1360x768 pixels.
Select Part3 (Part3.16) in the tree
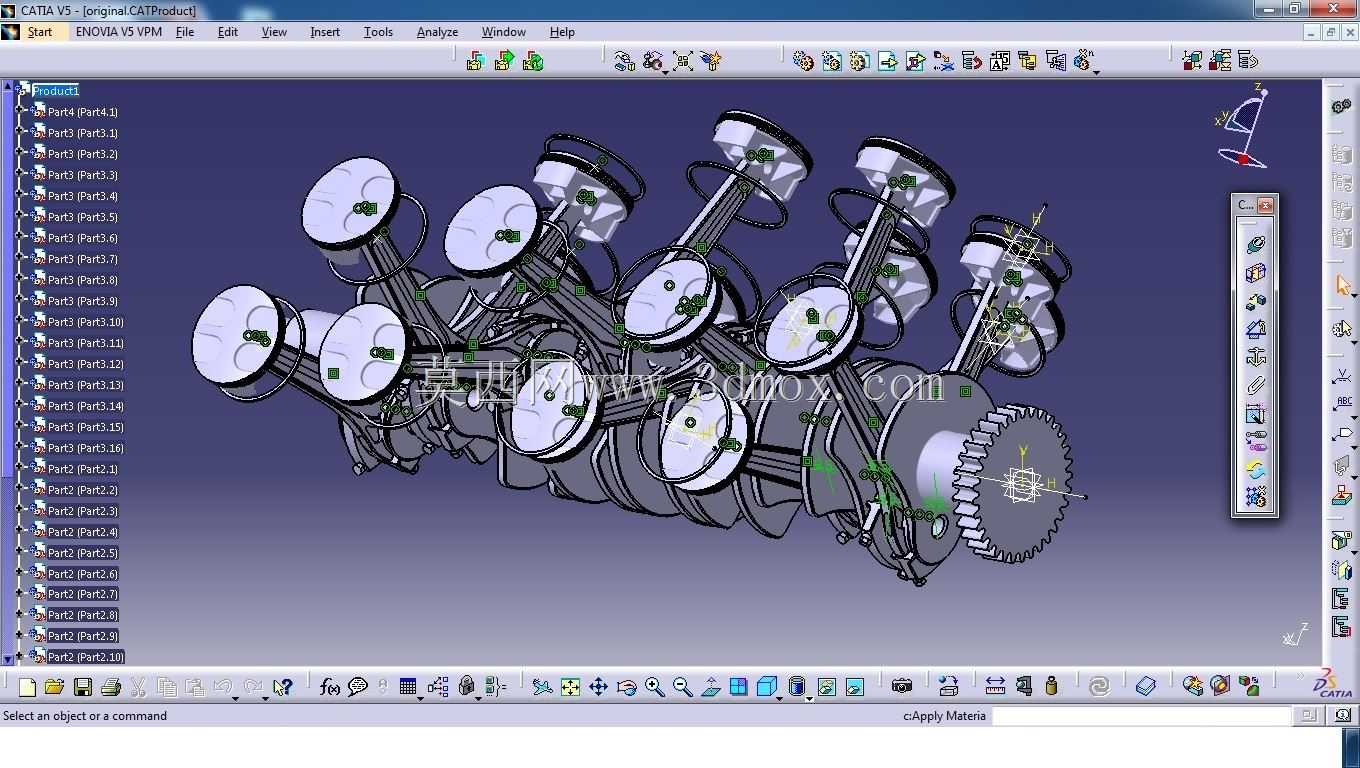pyautogui.click(x=86, y=448)
